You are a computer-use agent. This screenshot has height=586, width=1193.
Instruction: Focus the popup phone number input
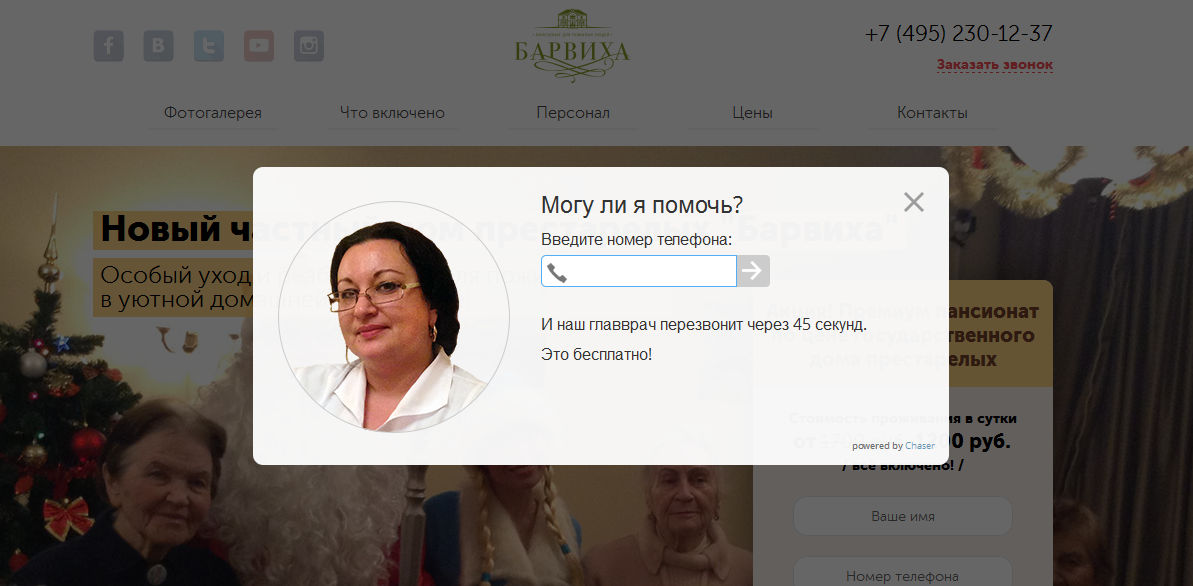[x=639, y=271]
